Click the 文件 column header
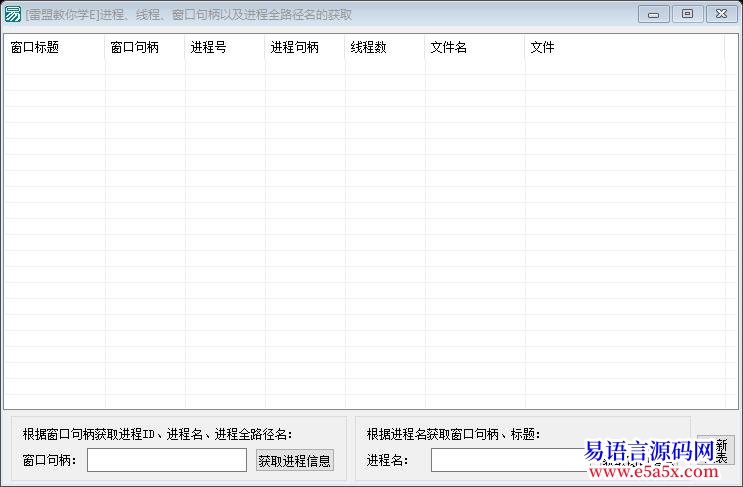This screenshot has height=487, width=743. click(x=625, y=47)
